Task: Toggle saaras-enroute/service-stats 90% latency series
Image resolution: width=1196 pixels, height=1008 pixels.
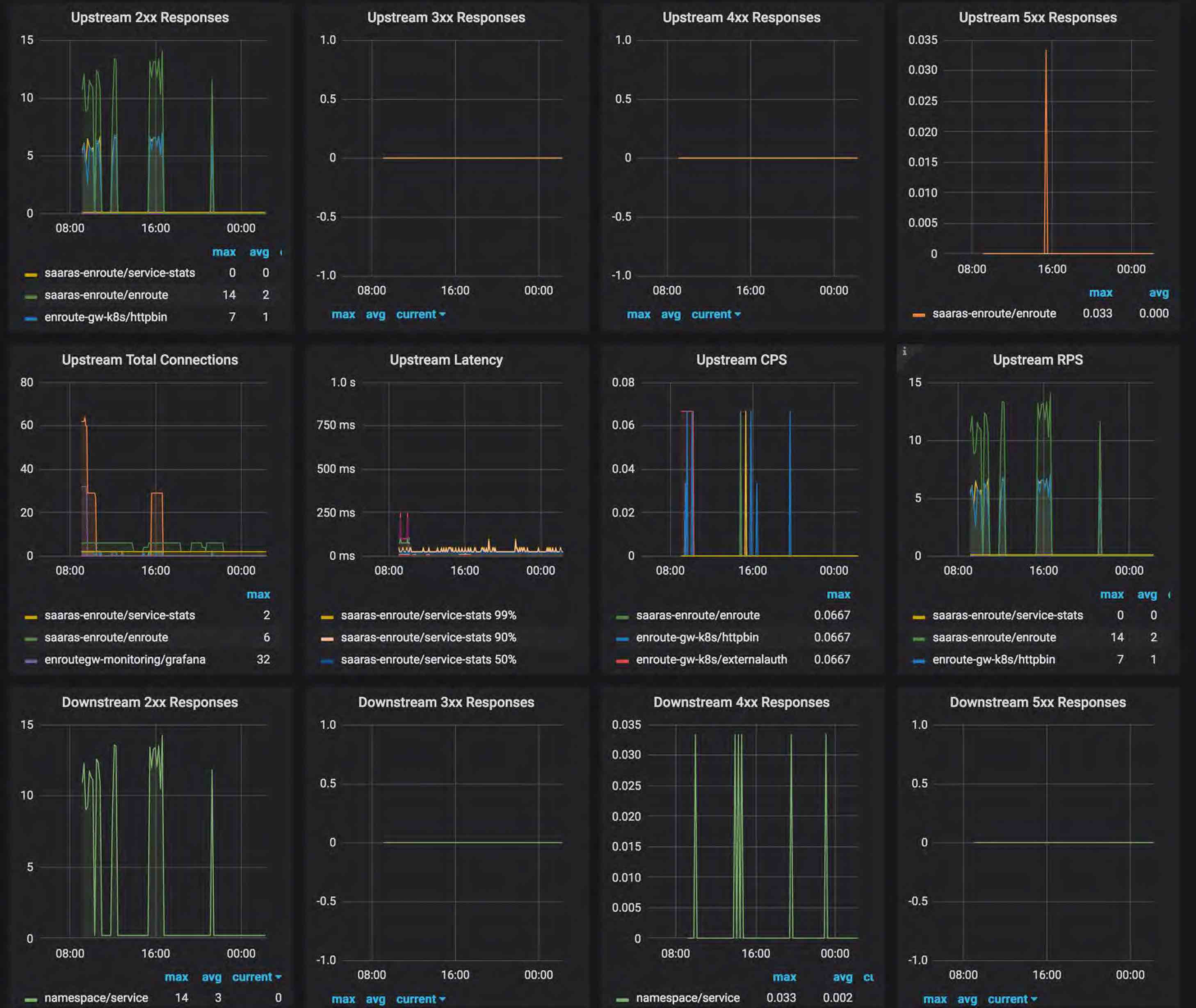Action: (x=429, y=638)
